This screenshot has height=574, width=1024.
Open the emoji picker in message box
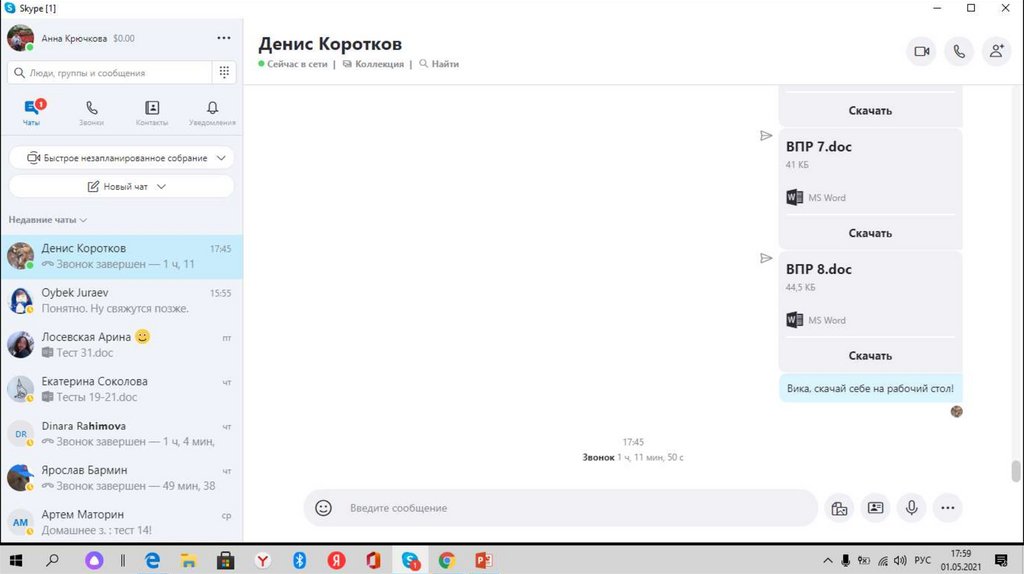(323, 508)
